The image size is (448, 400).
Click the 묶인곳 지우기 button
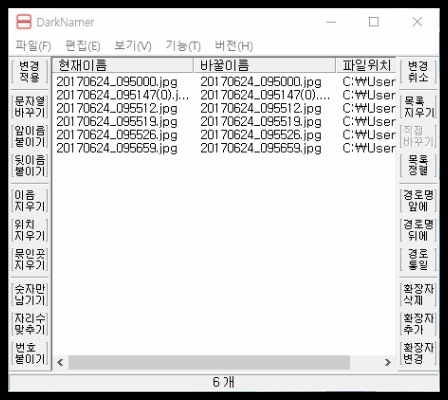pyautogui.click(x=29, y=259)
